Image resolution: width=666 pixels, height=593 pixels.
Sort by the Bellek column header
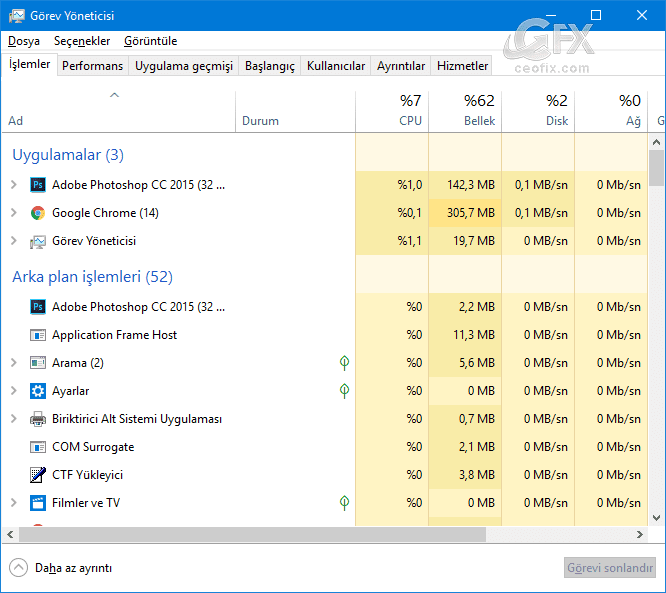point(465,111)
